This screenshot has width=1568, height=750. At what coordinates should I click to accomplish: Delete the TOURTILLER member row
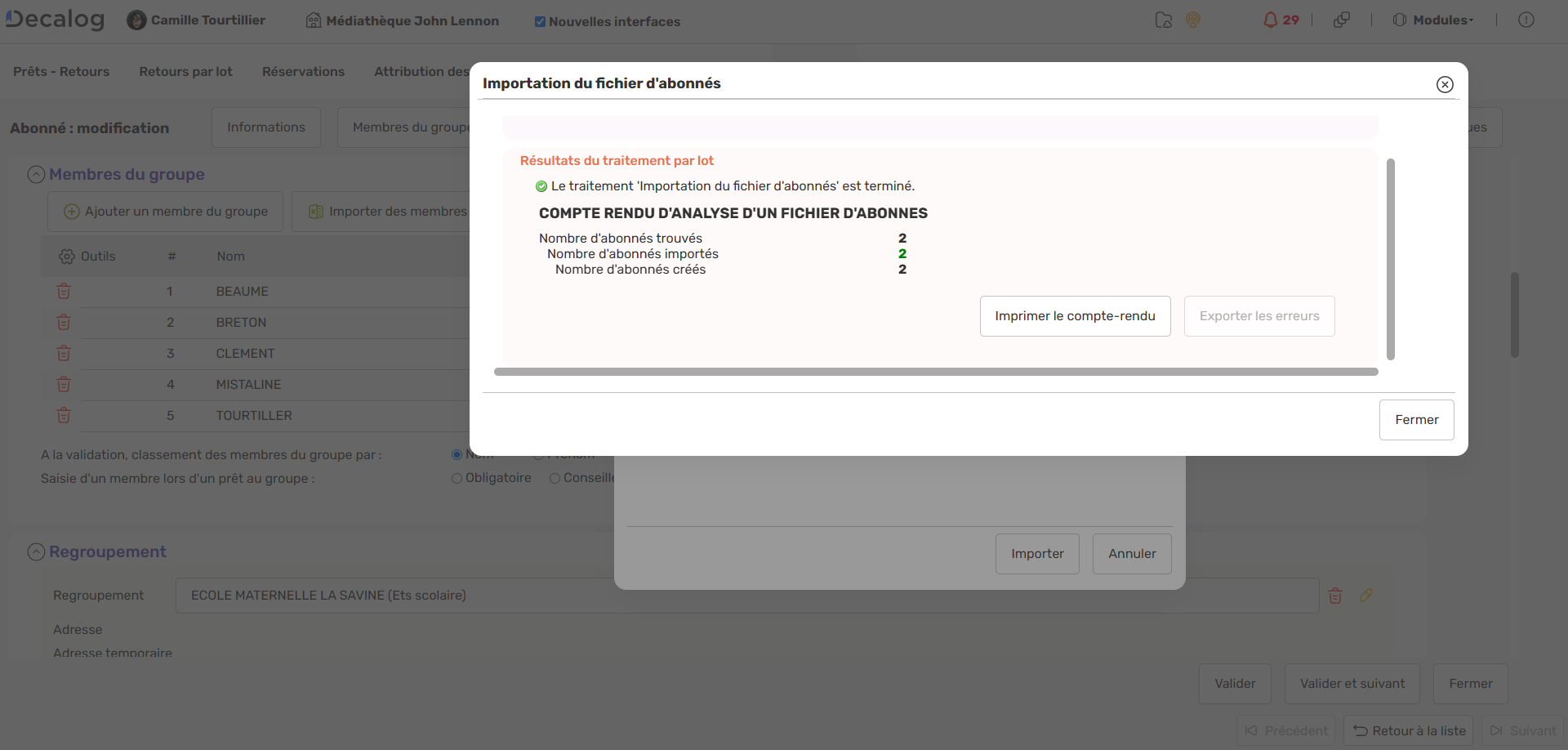(64, 416)
